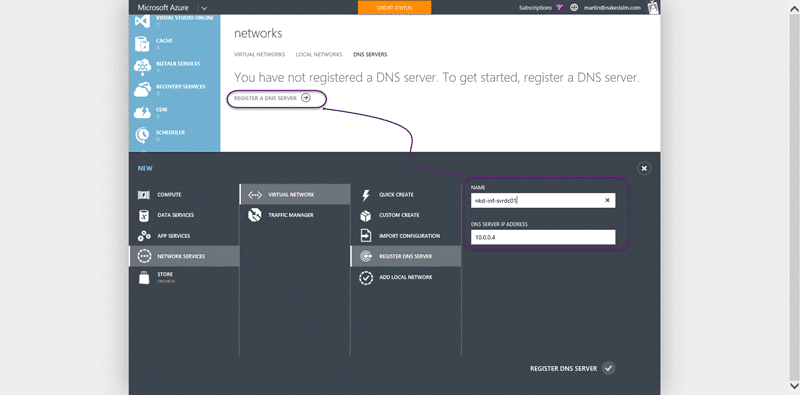Viewport: 800px width, 395px height.
Task: Open BizTalk Services icon
Action: pos(142,67)
